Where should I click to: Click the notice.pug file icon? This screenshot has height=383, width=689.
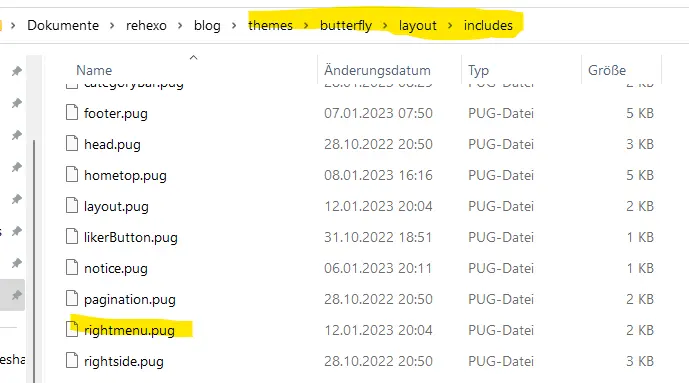72,268
